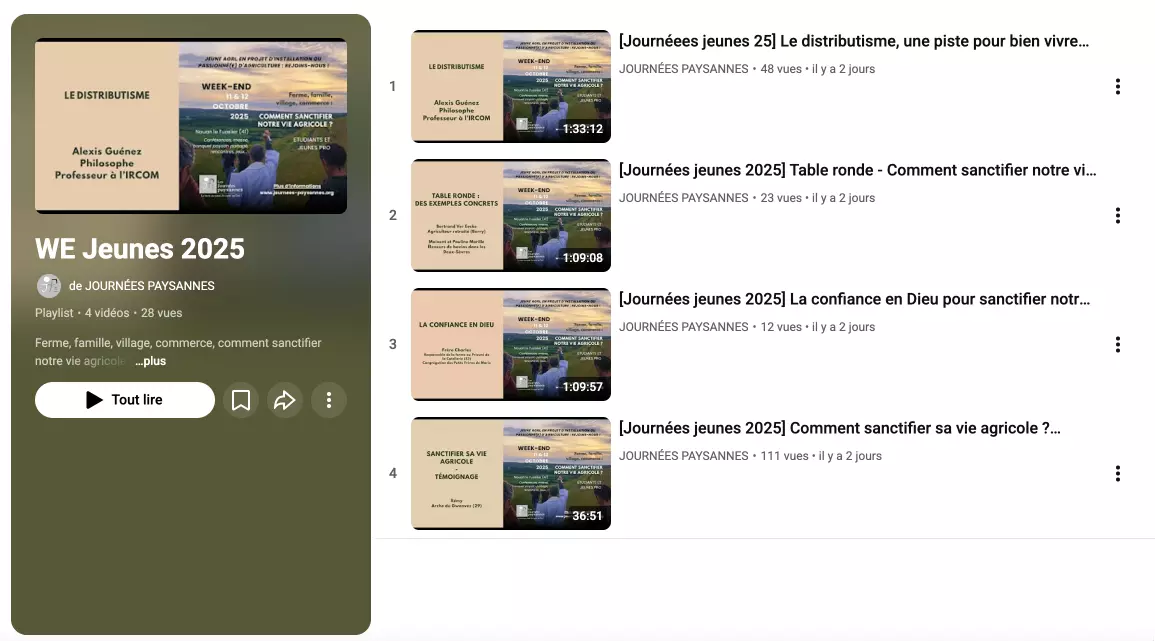Click the 1:09:08 Table ronde thumbnail

pos(511,216)
